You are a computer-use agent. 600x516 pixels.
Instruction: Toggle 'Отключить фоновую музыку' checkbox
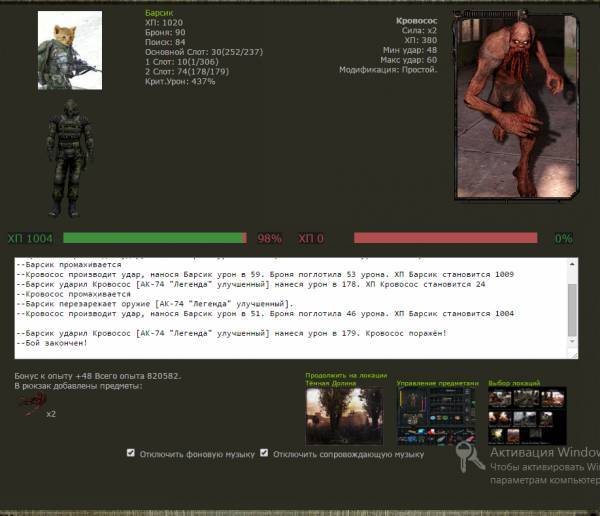(132, 453)
